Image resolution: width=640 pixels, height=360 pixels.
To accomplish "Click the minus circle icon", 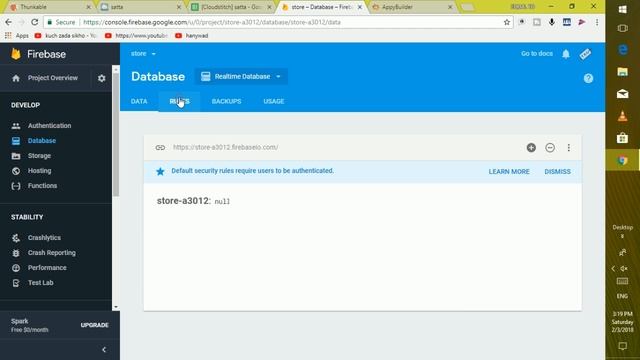I will [550, 148].
